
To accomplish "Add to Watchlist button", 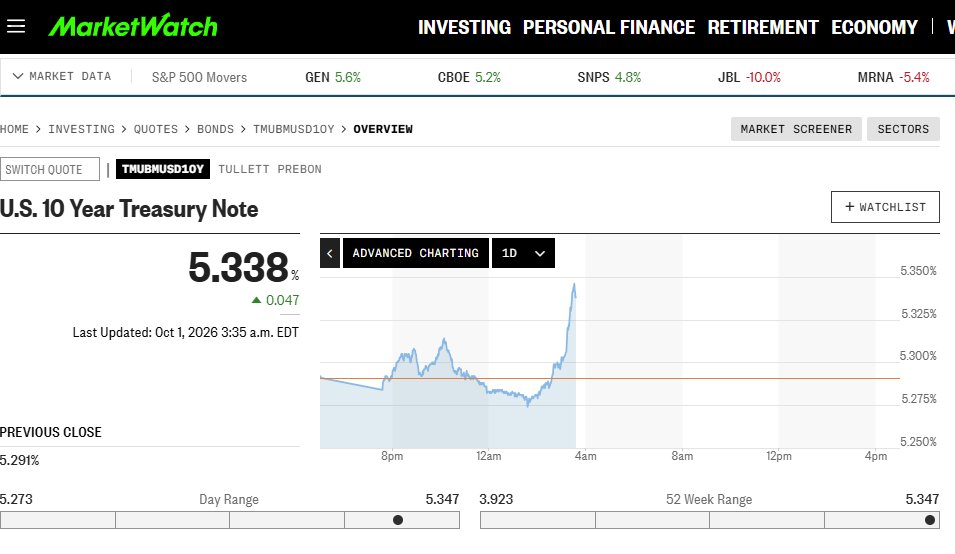I will 885,207.
